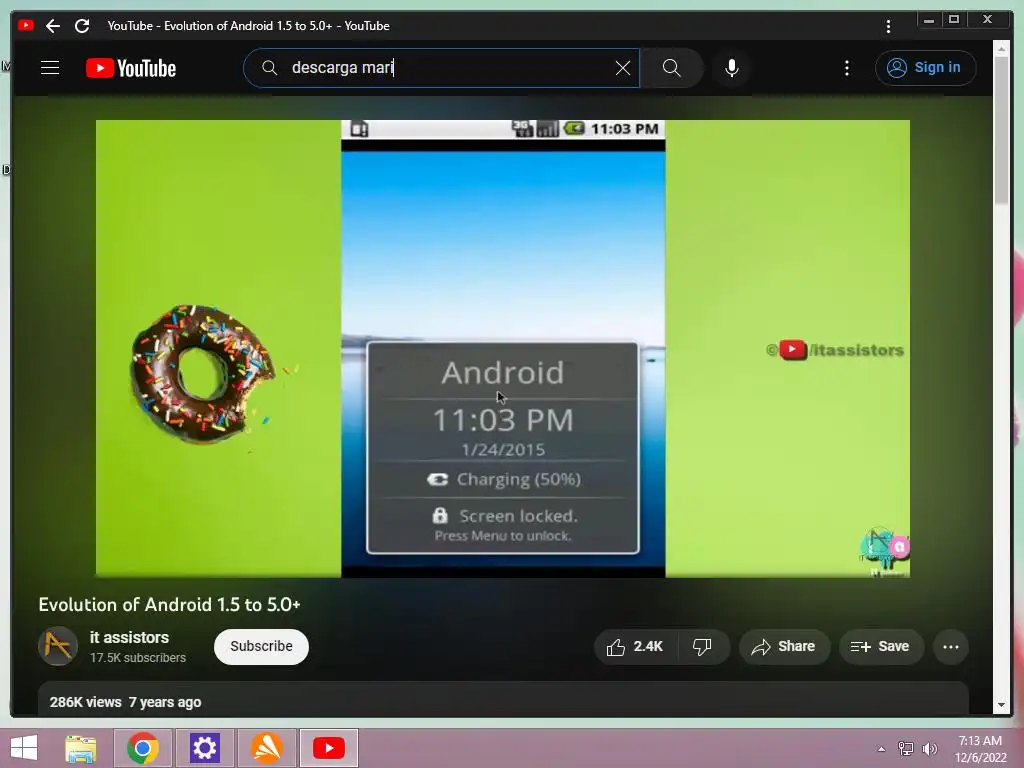Screen dimensions: 1024x768
Task: Open the it assistors channel name link
Action: point(129,637)
